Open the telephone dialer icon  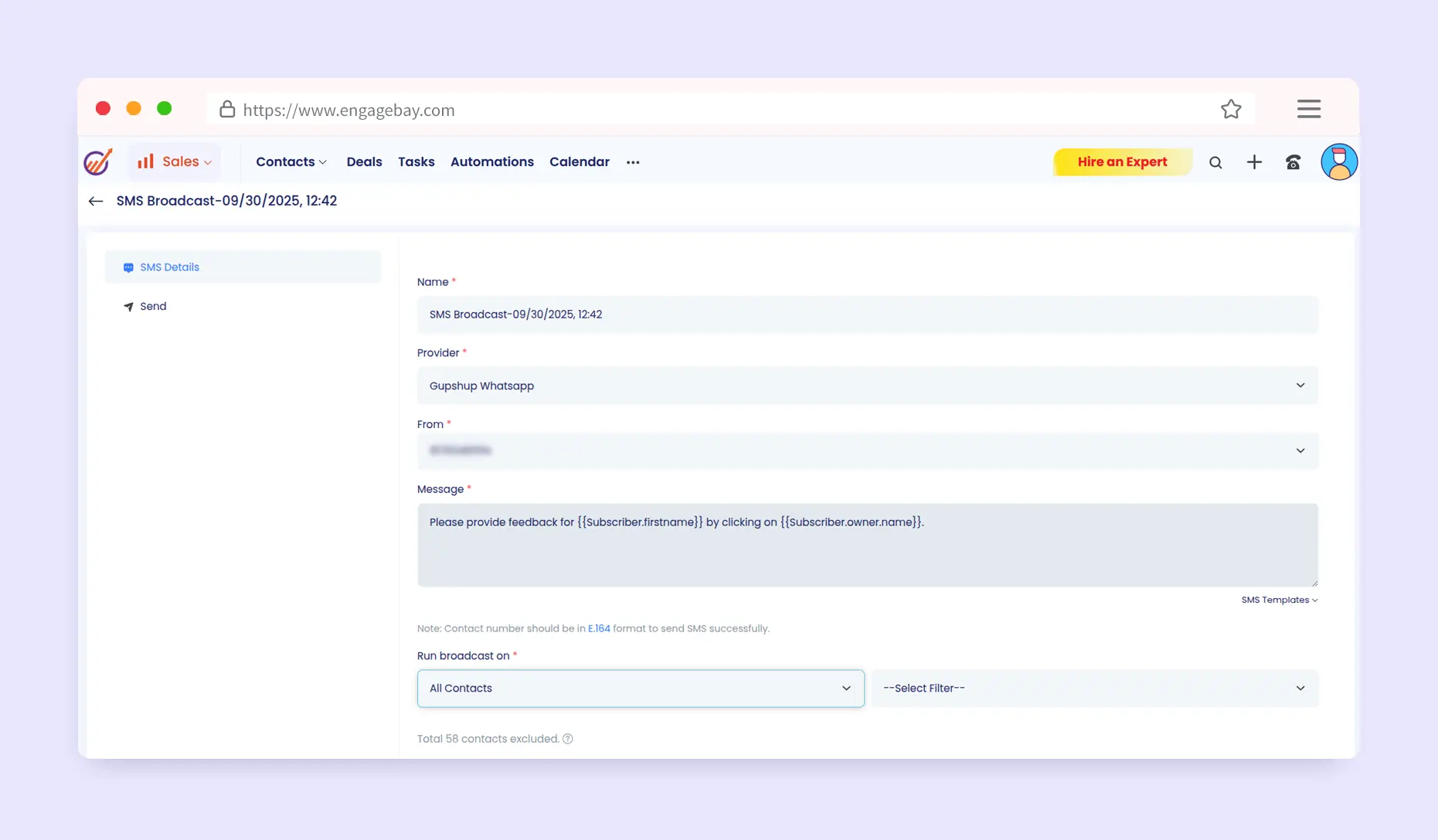tap(1293, 162)
